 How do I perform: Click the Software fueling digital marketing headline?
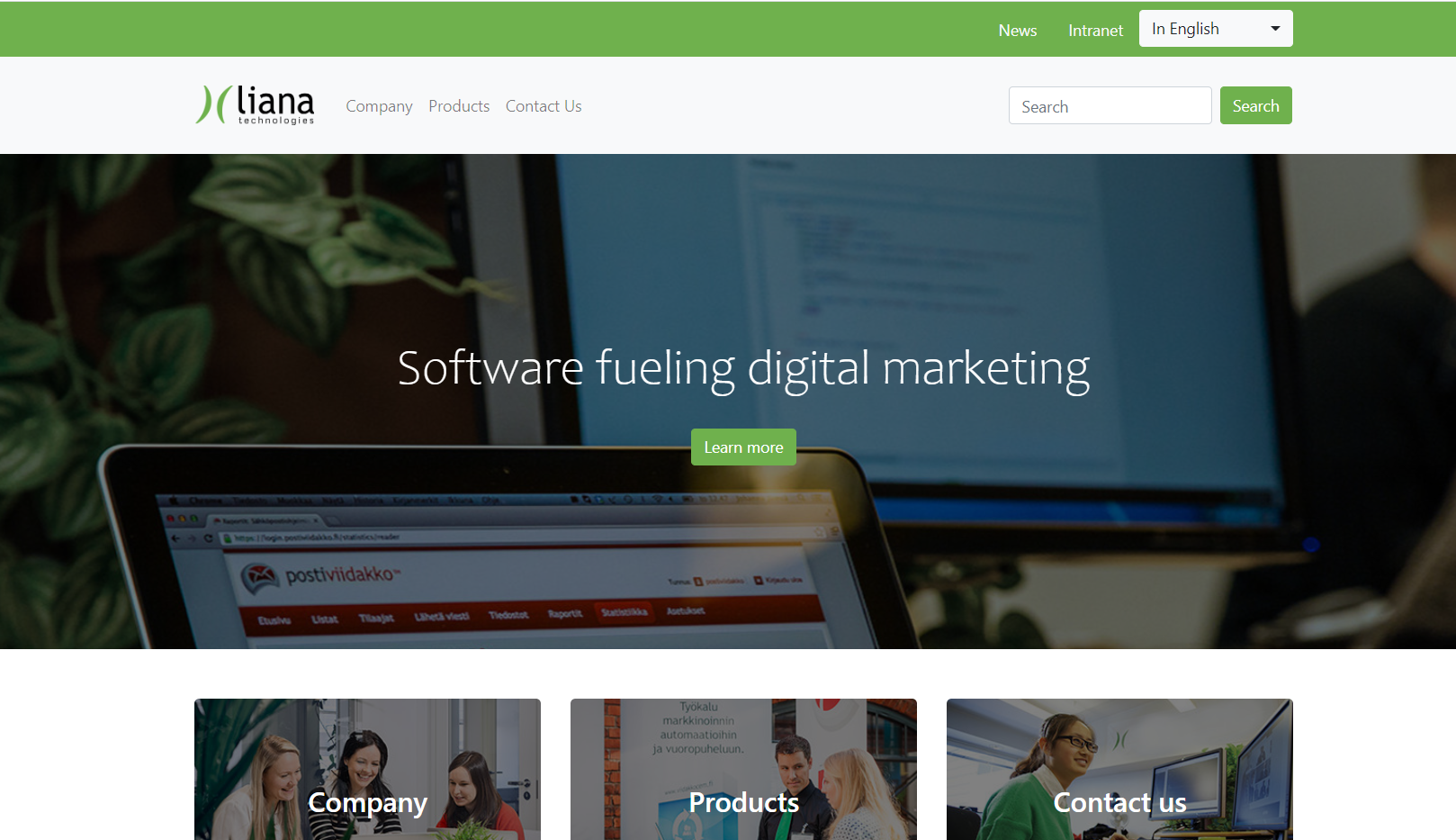[x=743, y=368]
